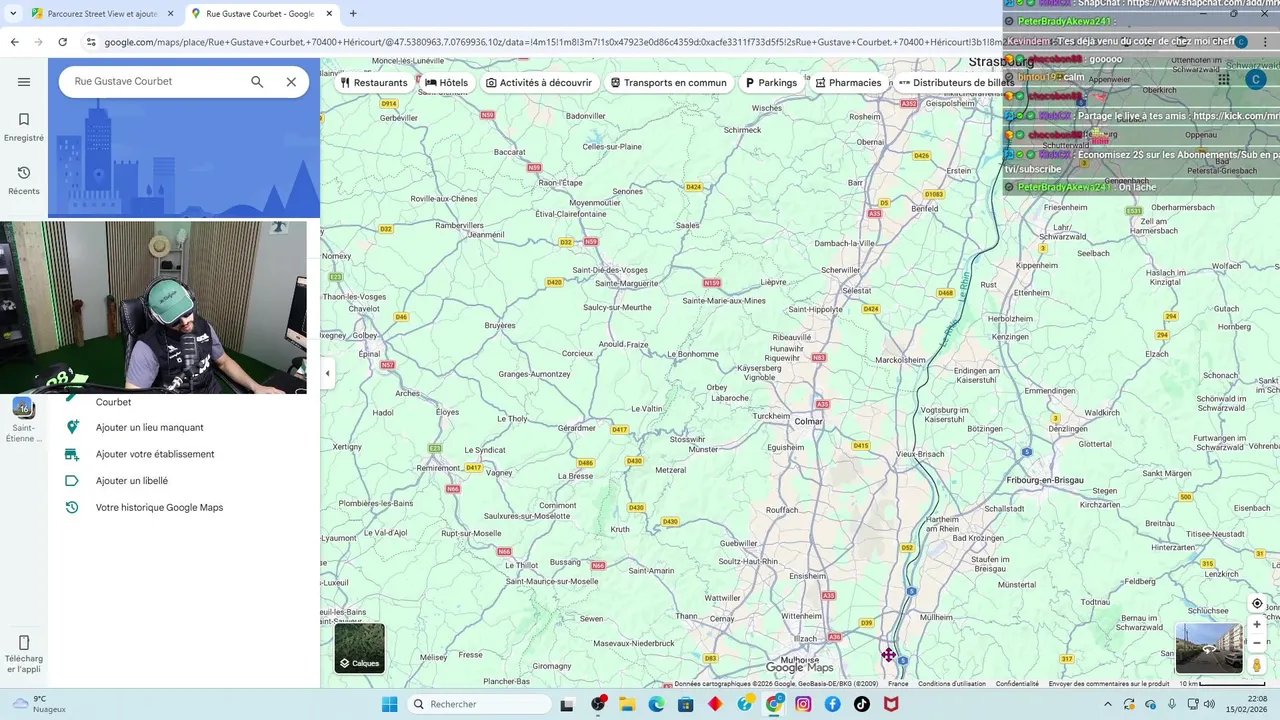Viewport: 1280px width, 720px height.
Task: Close the Parcourez Street View tab
Action: click(170, 14)
